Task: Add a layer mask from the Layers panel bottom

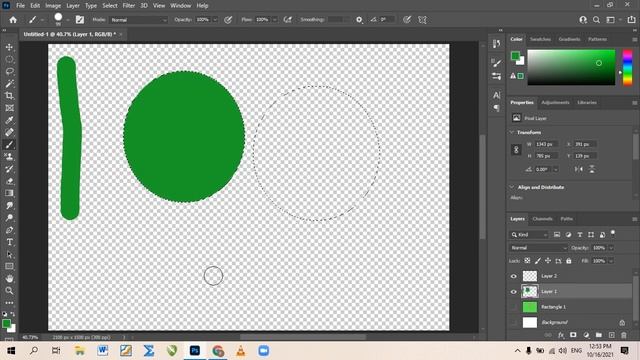Action: click(573, 335)
